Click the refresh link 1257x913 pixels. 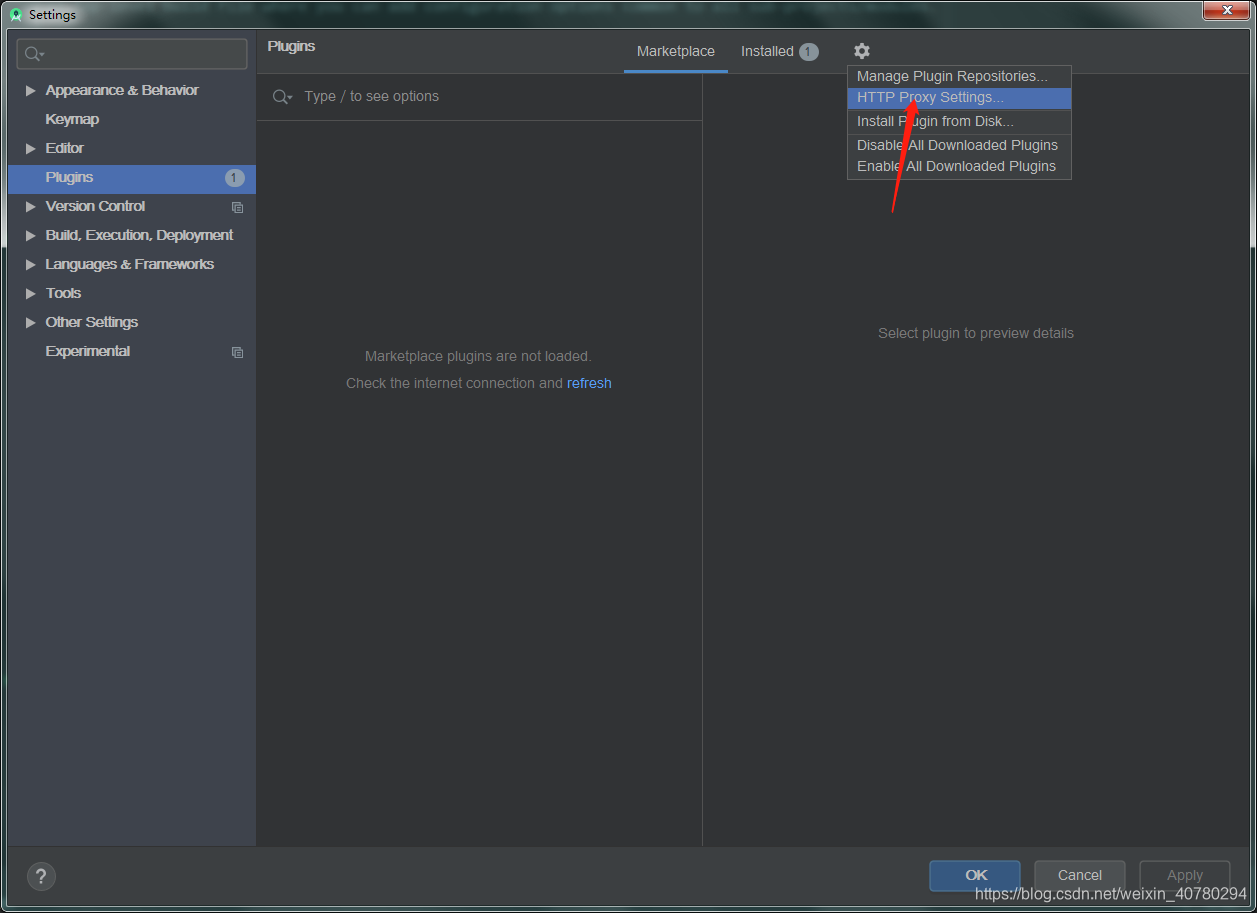(589, 383)
